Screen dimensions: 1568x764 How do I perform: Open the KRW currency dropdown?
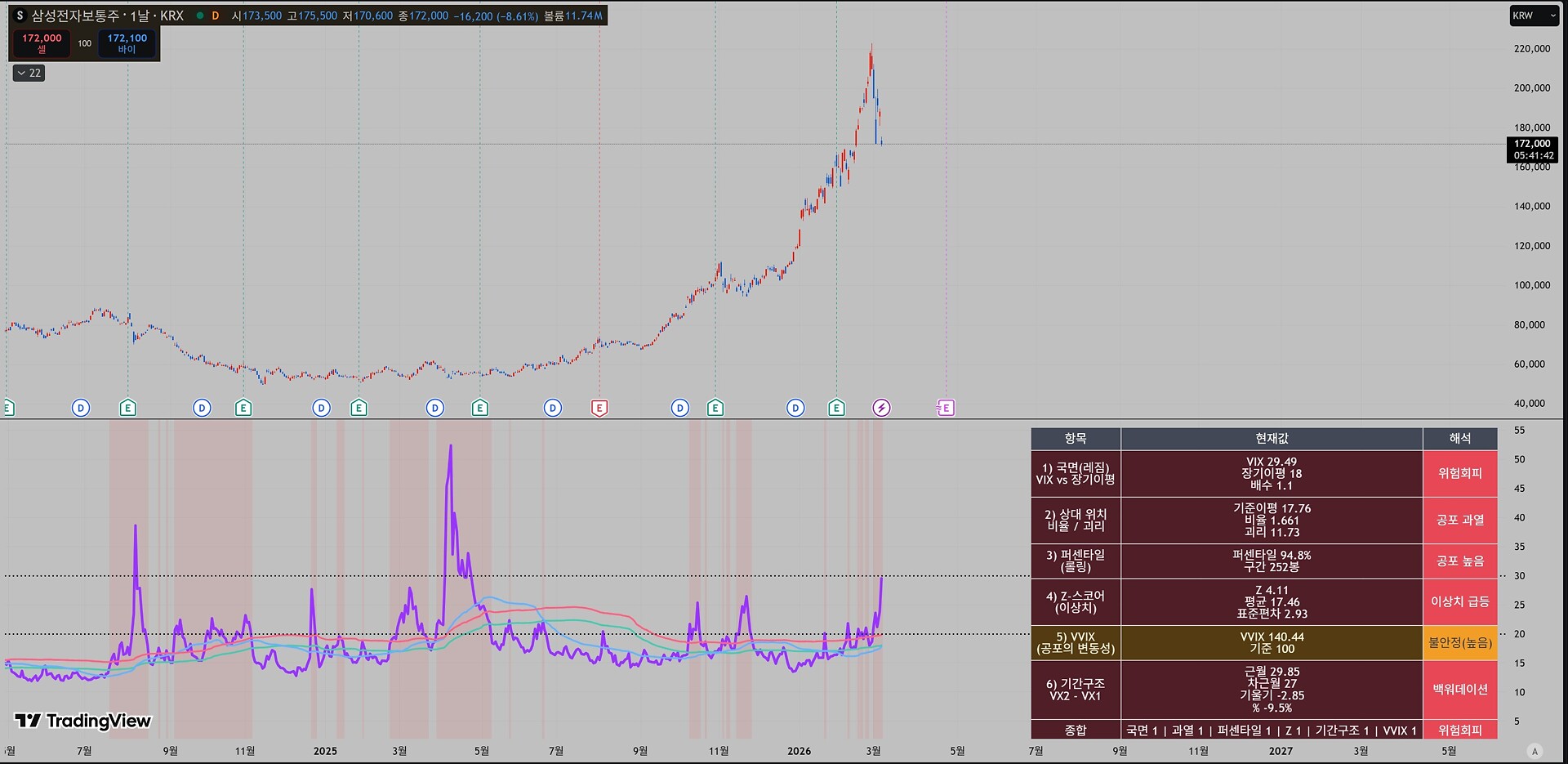click(1534, 16)
